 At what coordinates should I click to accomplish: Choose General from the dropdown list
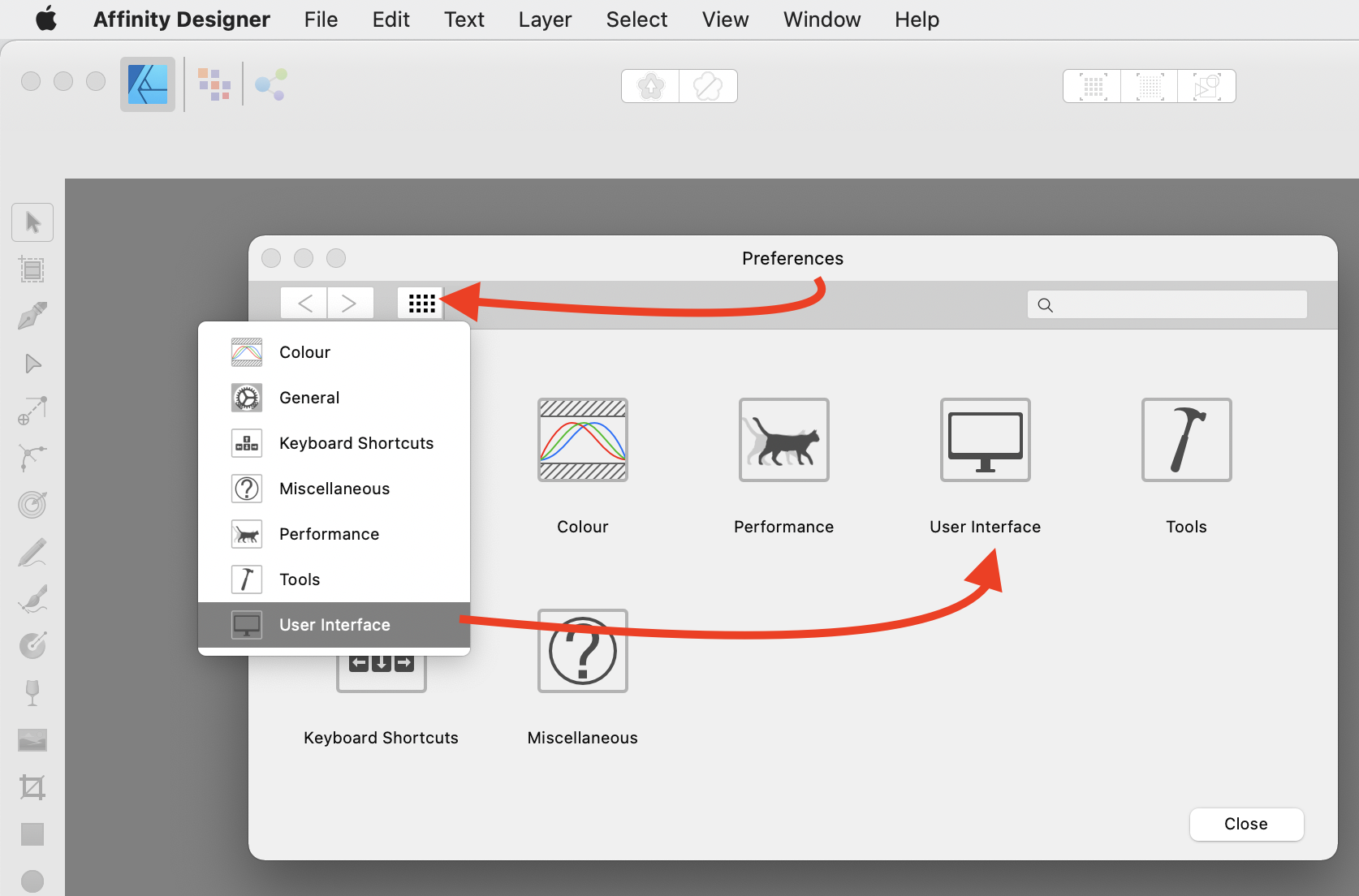[x=334, y=398]
